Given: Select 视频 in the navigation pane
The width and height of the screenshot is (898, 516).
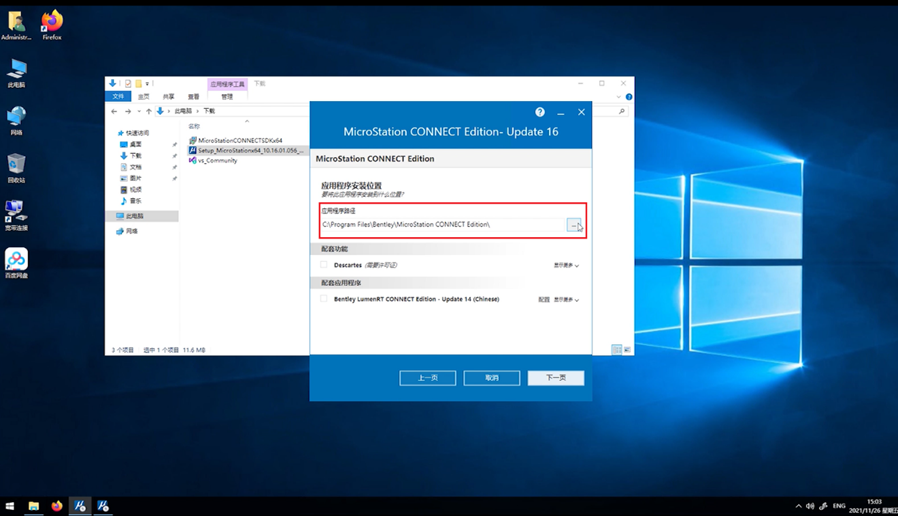Looking at the screenshot, I should pos(131,190).
